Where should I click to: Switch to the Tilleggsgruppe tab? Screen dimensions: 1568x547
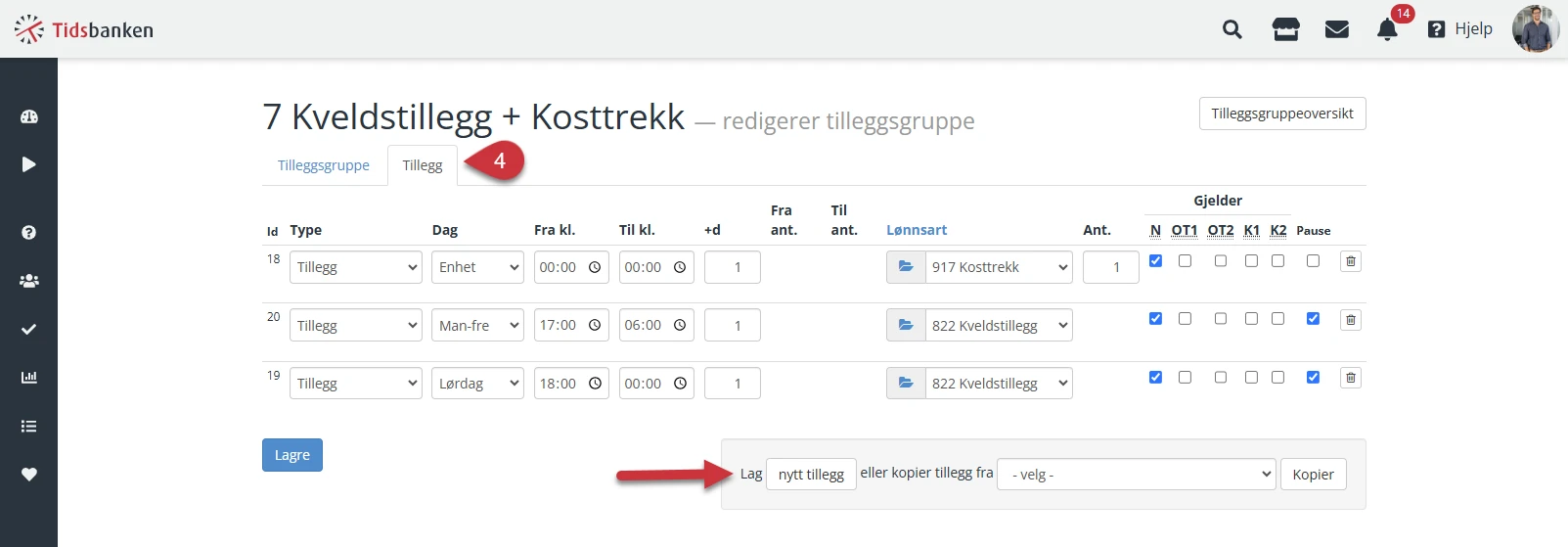[x=324, y=165]
